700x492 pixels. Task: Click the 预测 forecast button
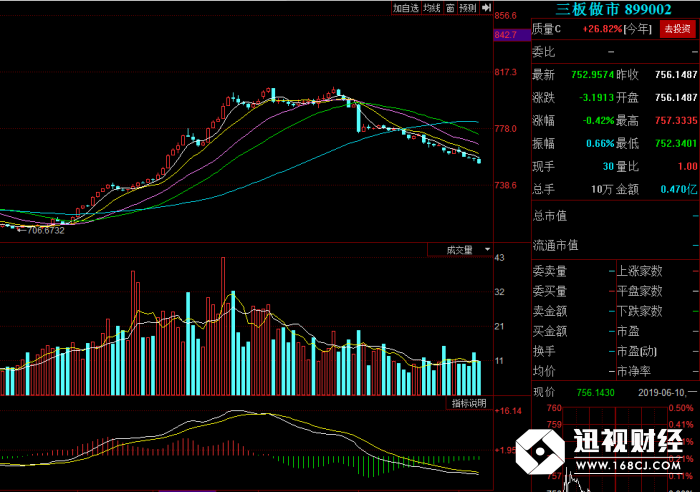[468, 8]
